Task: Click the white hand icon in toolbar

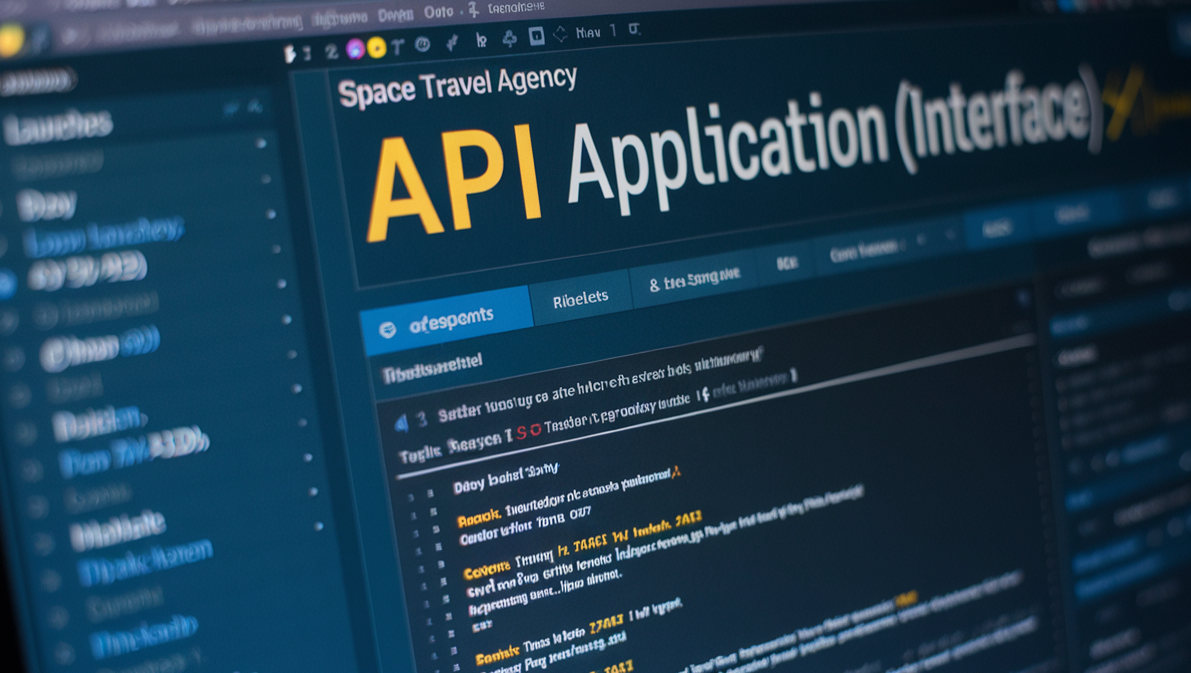Action: tap(289, 54)
